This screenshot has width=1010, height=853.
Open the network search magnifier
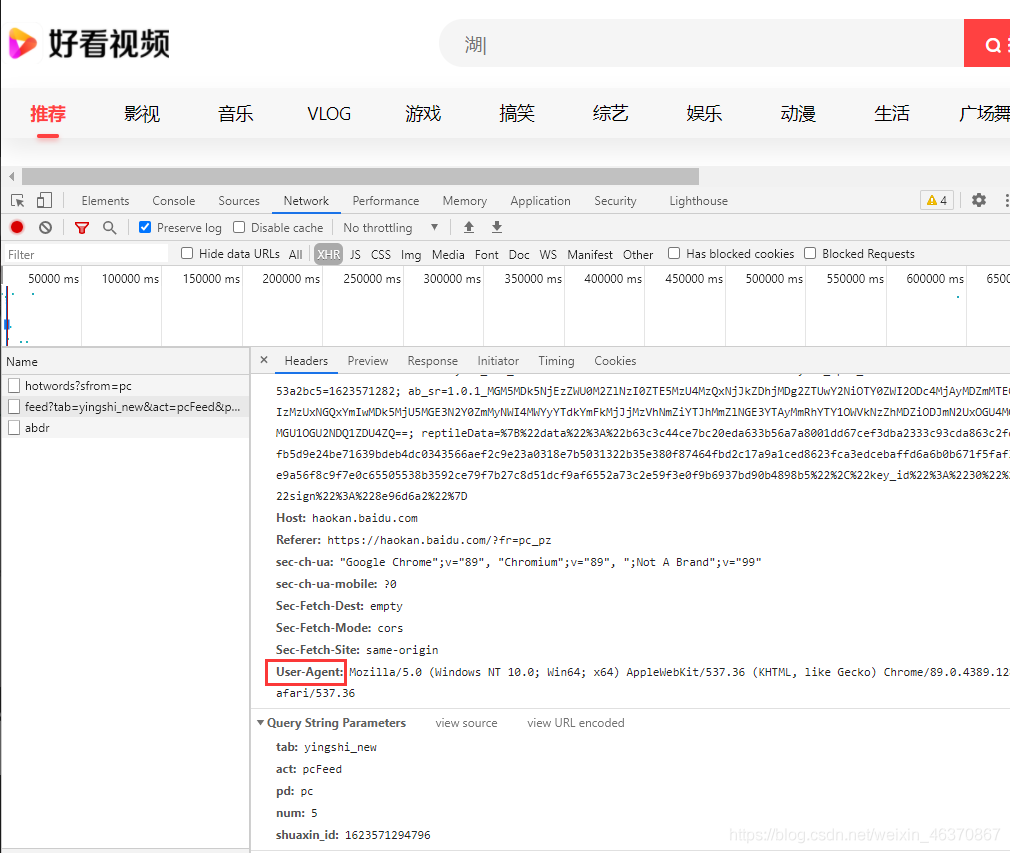(x=110, y=227)
